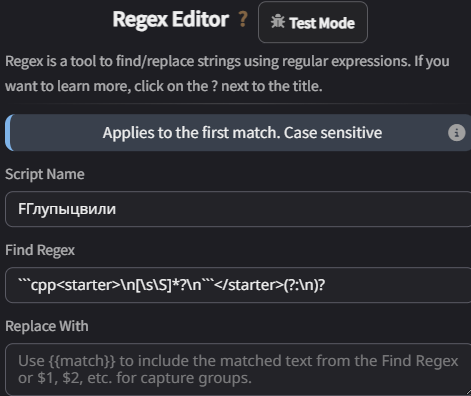Click the '{{match}}' placeholder text
Viewport: 471px width, 396px height.
82,361
